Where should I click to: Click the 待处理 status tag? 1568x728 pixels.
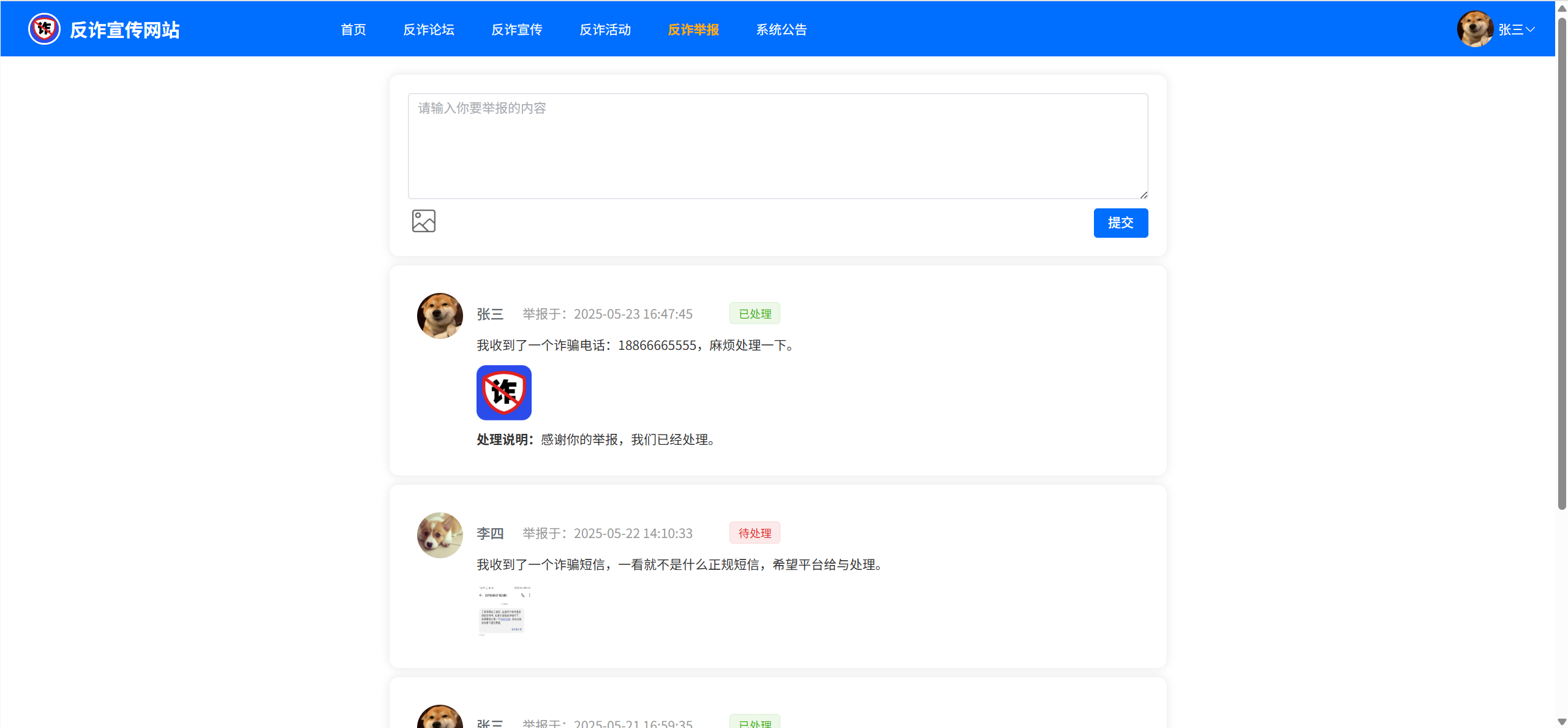tap(755, 533)
